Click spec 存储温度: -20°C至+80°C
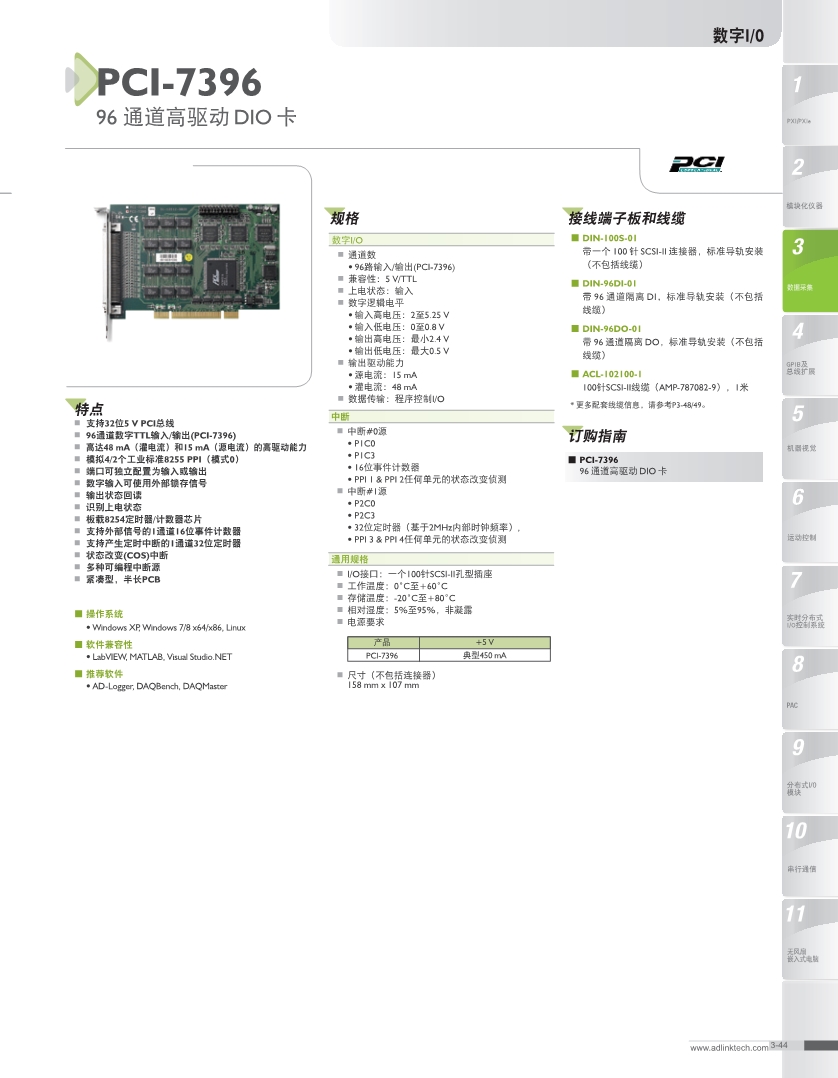838x1078 pixels. coord(401,598)
